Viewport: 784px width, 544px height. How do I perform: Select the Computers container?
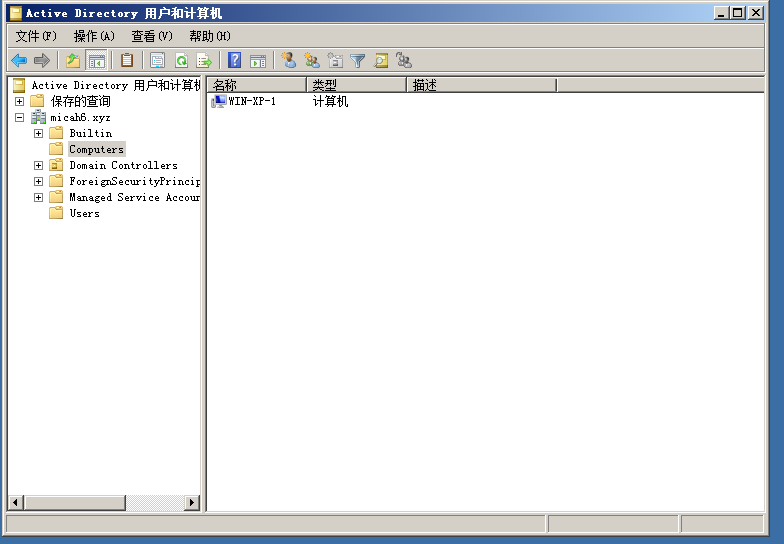click(96, 150)
